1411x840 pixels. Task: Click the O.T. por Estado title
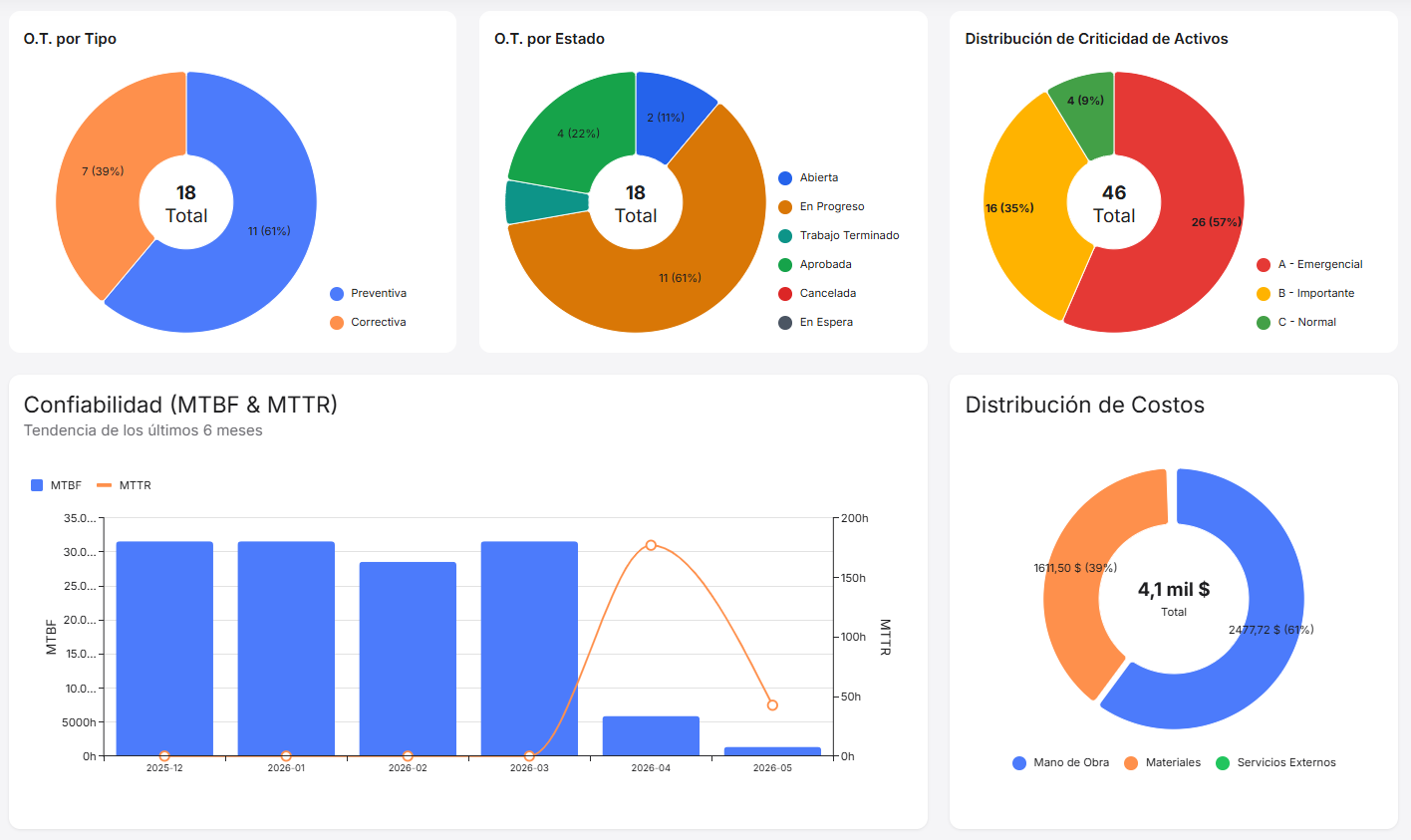click(549, 39)
